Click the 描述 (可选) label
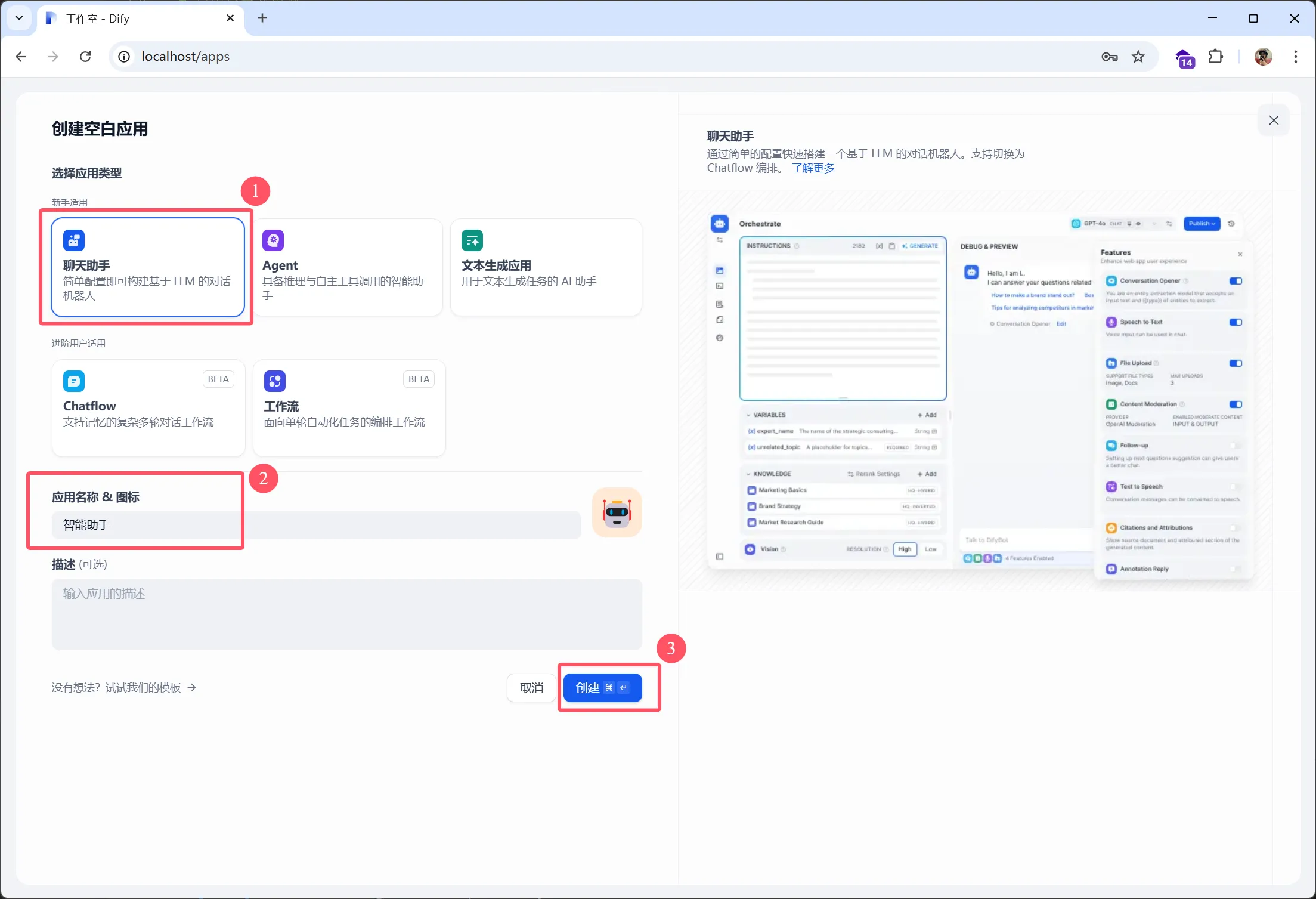 [79, 564]
